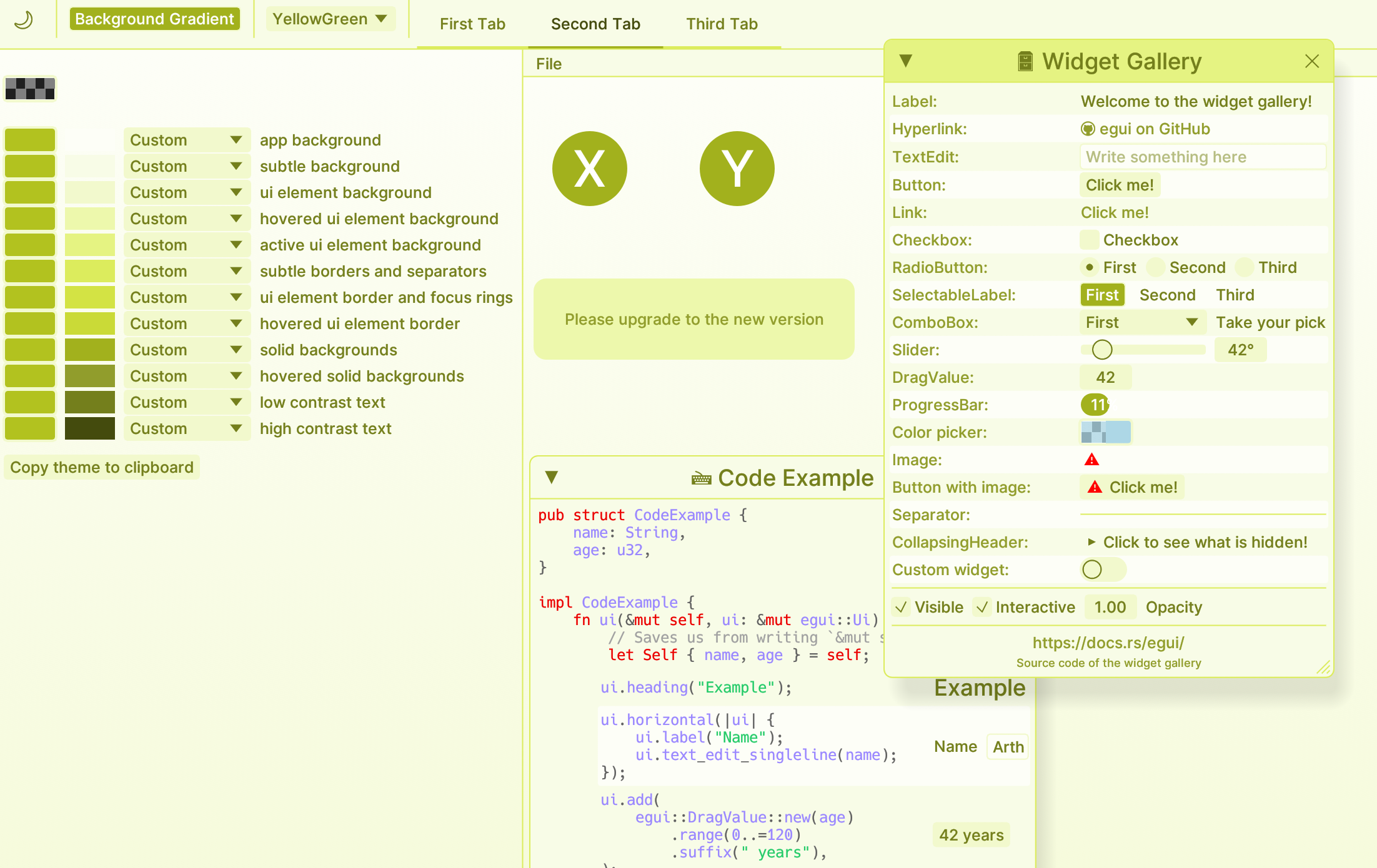The width and height of the screenshot is (1377, 868).
Task: Click the GitHub icon beside egui link
Action: (x=1088, y=129)
